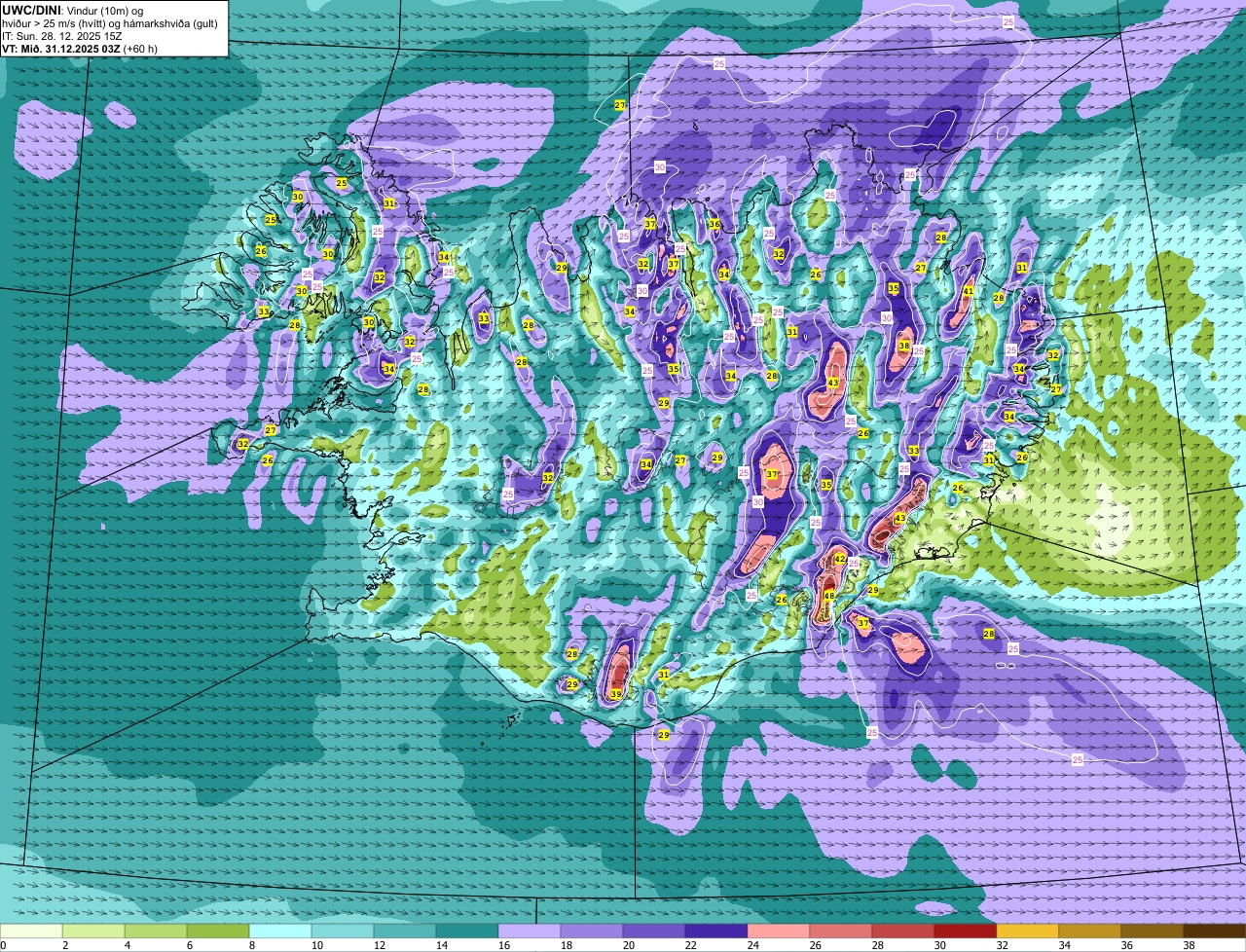The width and height of the screenshot is (1246, 952).
Task: Click the 16–18 m/s light lavender legend swatch
Action: (530, 932)
